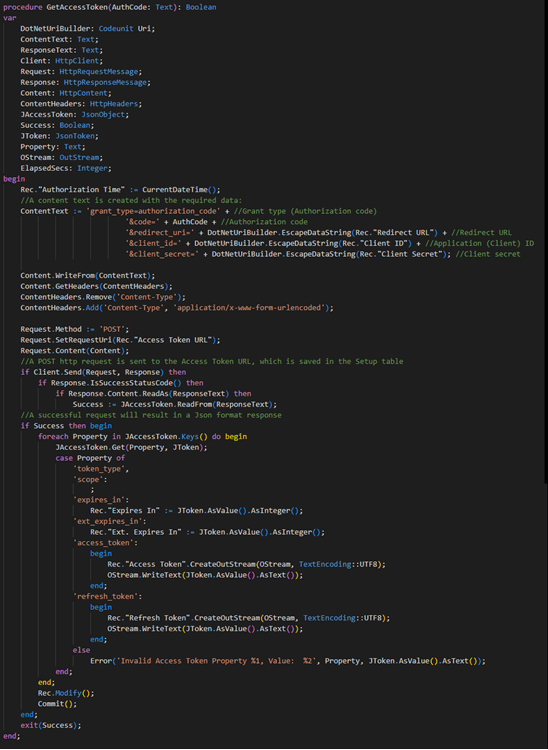Click Content.WriteFrom(ContentText) line
The image size is (548, 750).
pos(88,276)
